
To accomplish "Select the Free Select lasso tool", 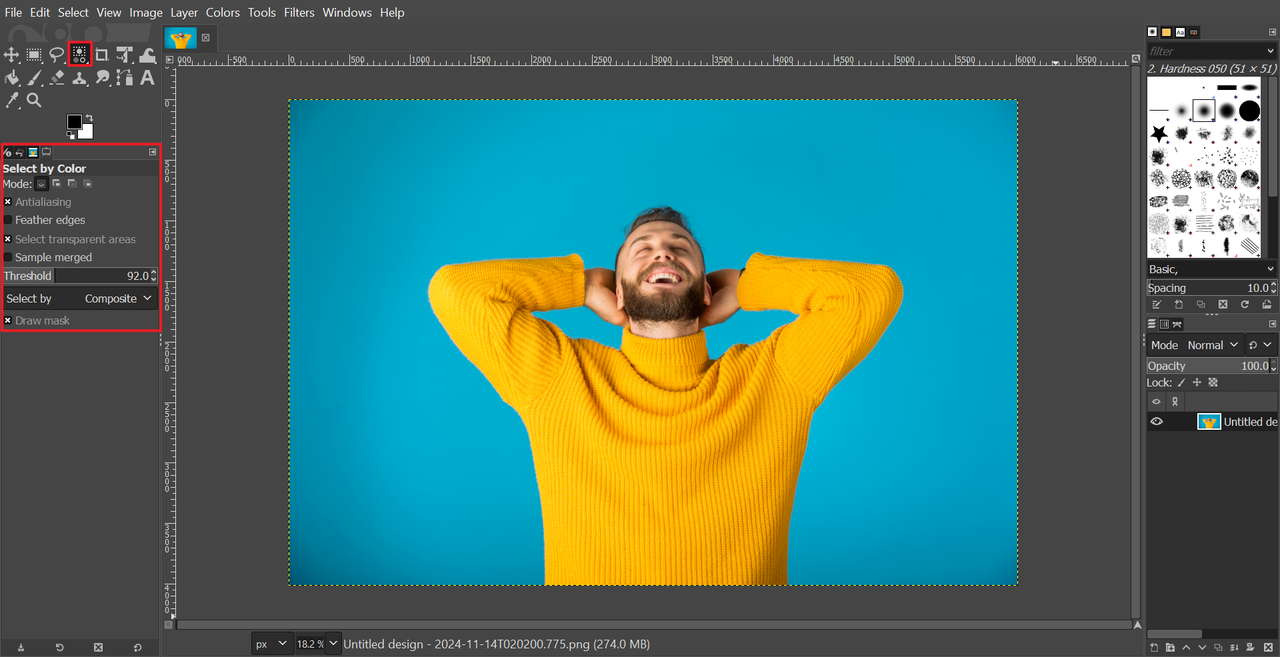I will coord(57,55).
